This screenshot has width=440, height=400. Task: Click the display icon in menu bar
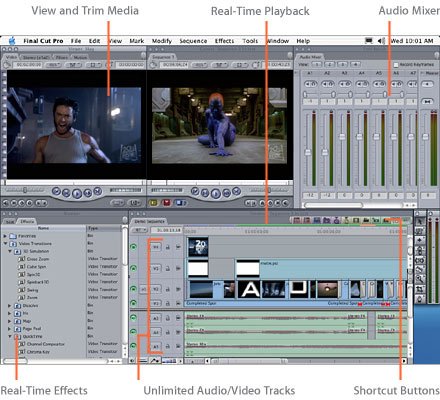click(369, 41)
